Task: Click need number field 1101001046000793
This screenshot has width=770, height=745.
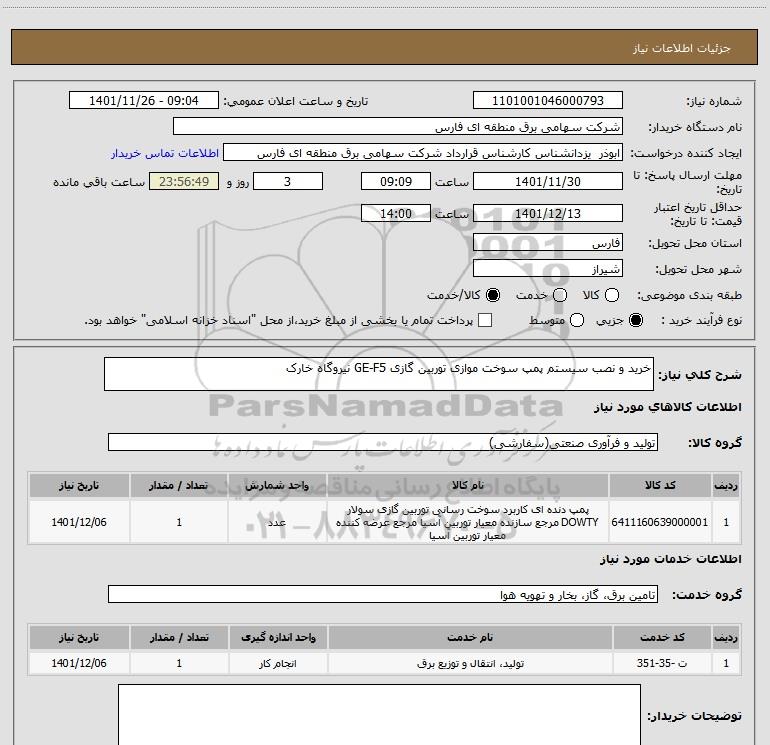Action: click(548, 101)
